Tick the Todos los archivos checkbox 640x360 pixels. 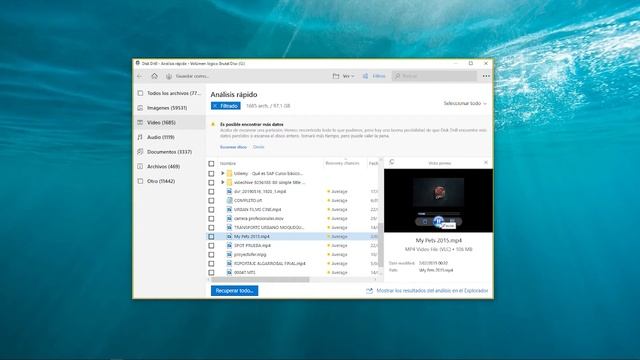[140, 93]
